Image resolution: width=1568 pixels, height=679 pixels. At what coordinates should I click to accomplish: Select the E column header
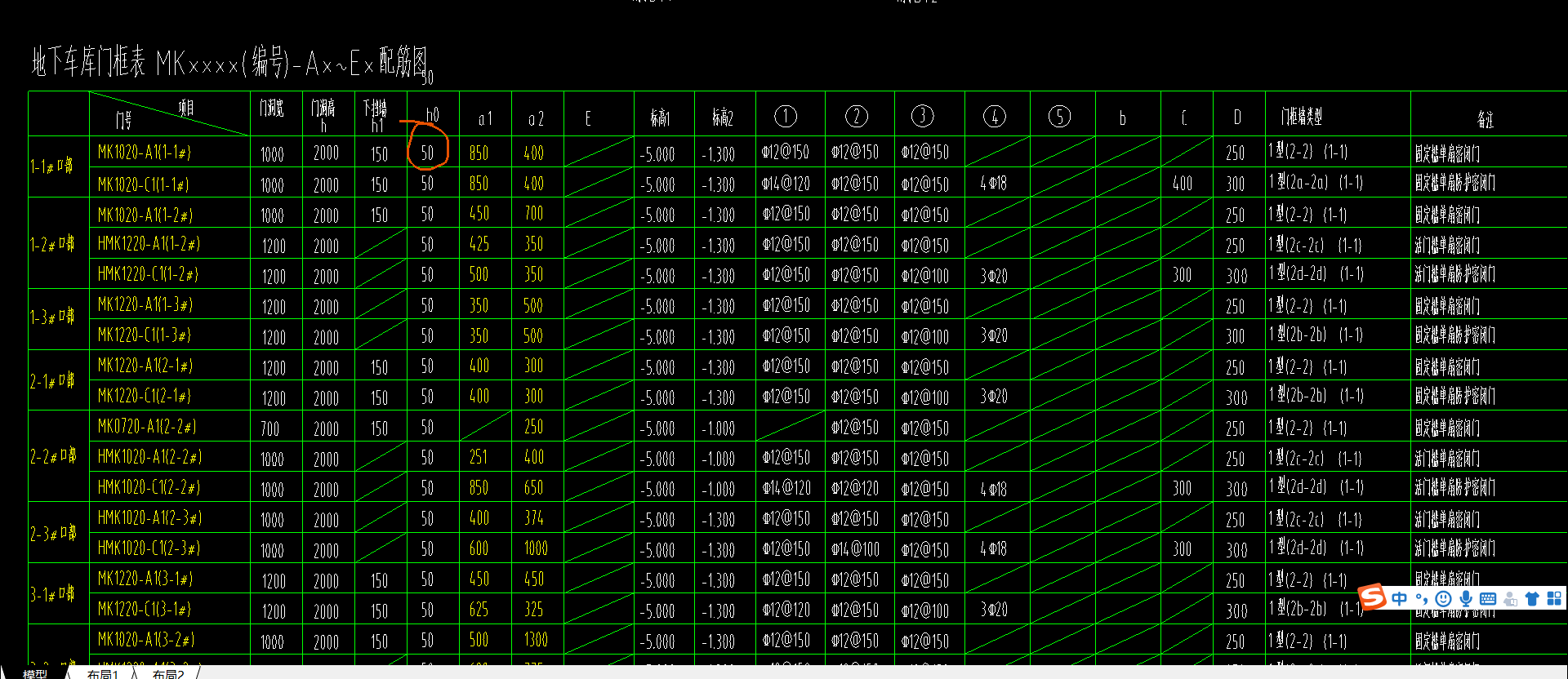(x=588, y=119)
